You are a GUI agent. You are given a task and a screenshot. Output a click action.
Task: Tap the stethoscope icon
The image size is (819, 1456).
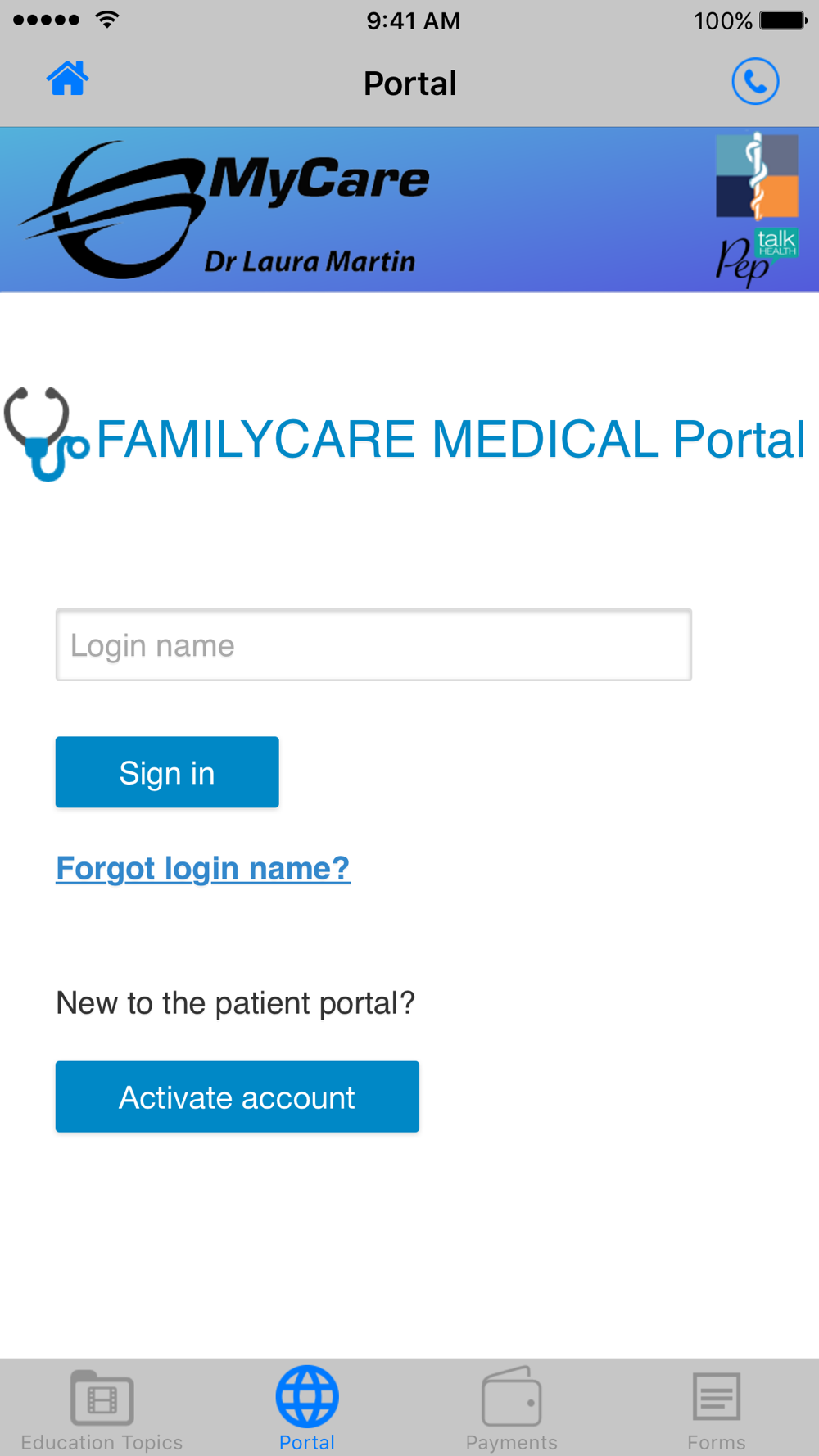pyautogui.click(x=47, y=434)
